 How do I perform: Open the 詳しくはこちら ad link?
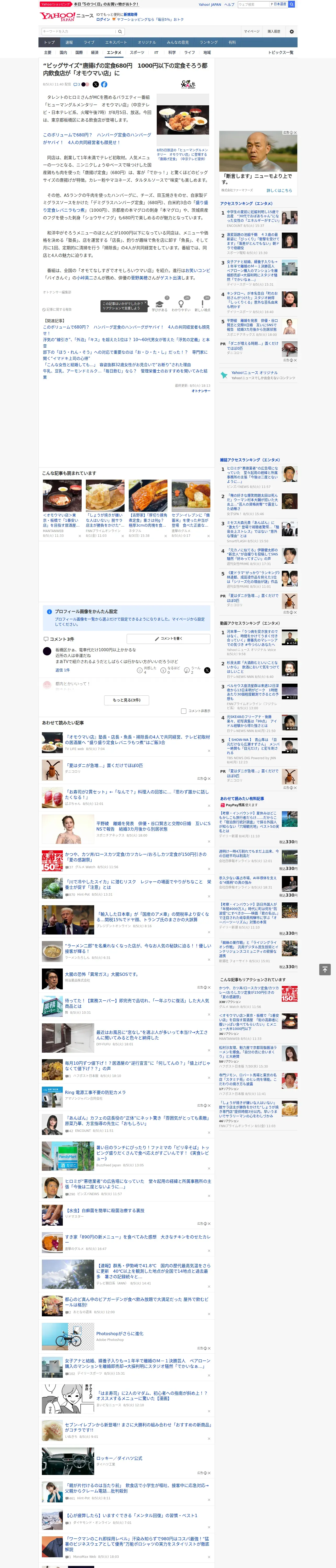point(279,191)
